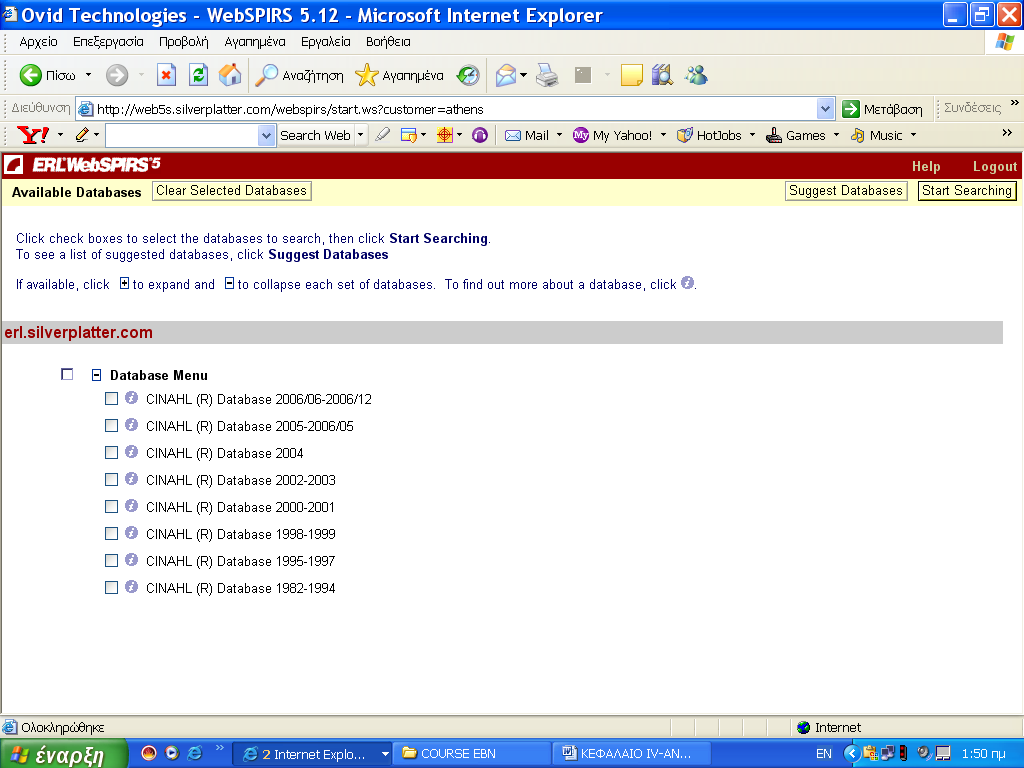1024x768 pixels.
Task: Click the Start Searching button
Action: click(x=967, y=191)
